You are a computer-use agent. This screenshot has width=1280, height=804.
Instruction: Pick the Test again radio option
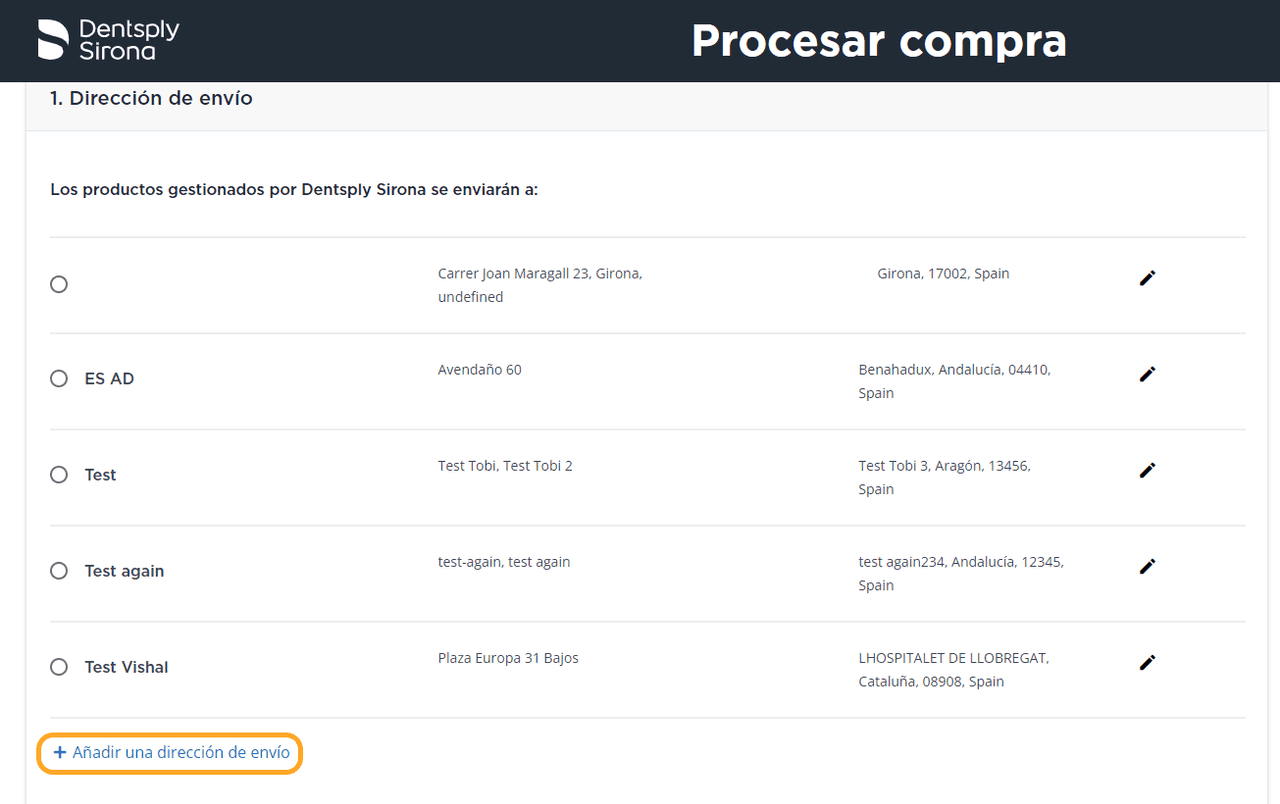tap(59, 571)
